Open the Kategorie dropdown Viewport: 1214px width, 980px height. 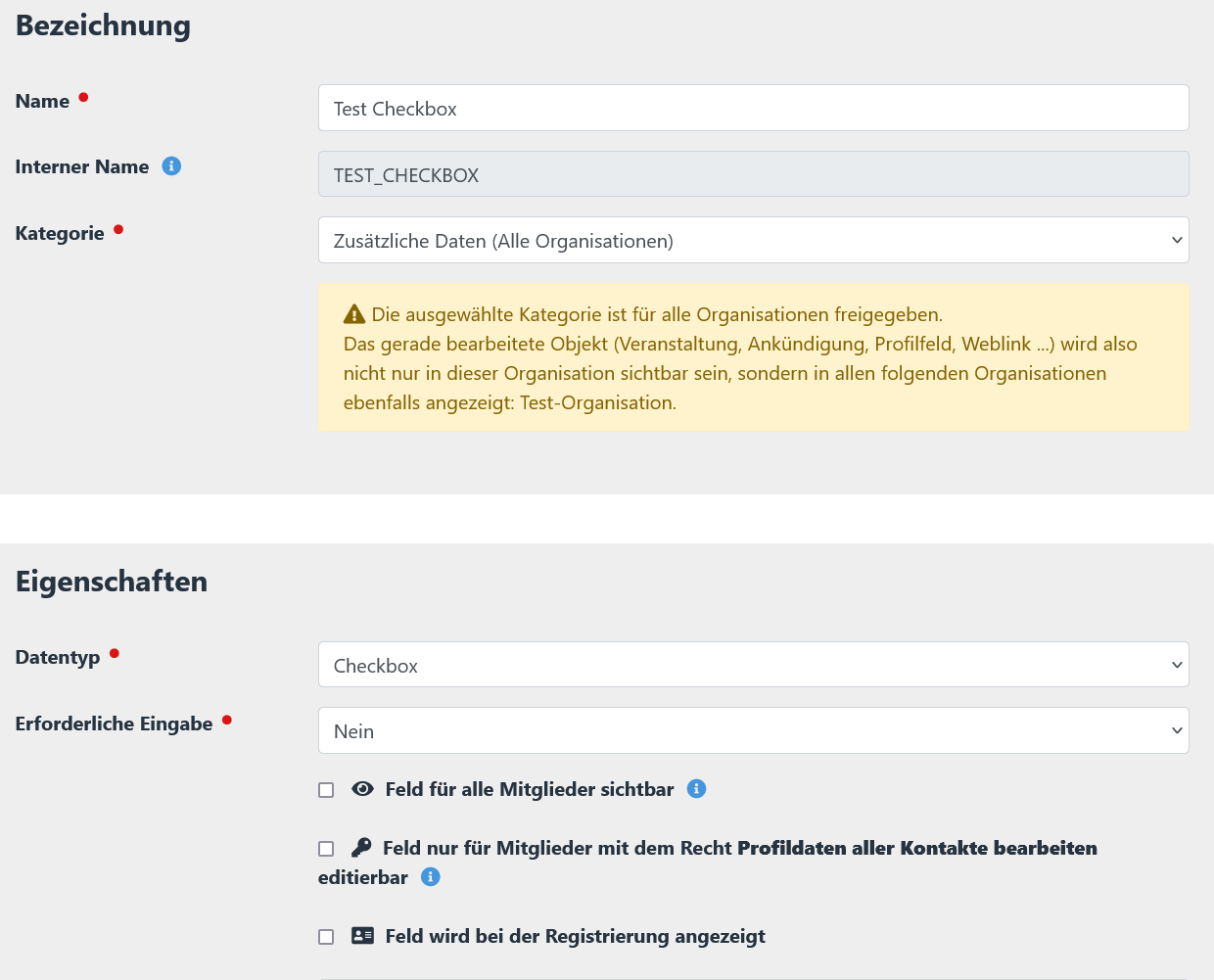[x=753, y=241]
